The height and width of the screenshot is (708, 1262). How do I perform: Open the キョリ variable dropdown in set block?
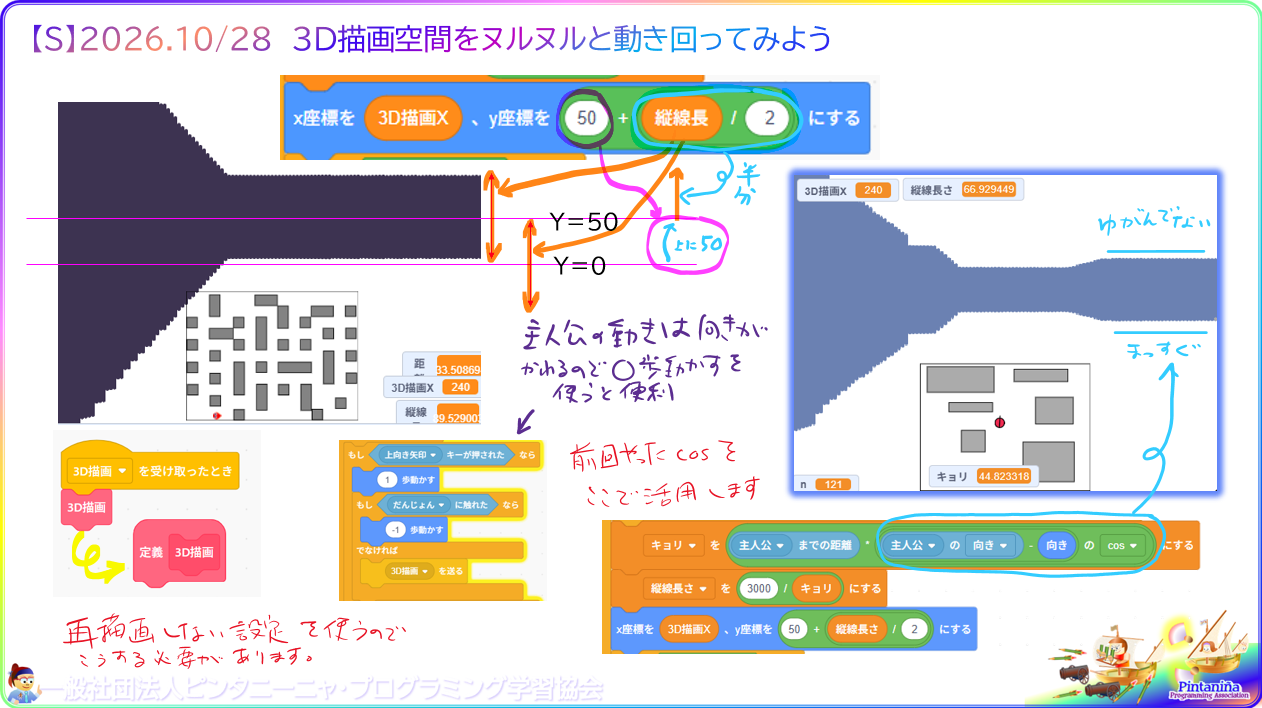click(x=673, y=546)
